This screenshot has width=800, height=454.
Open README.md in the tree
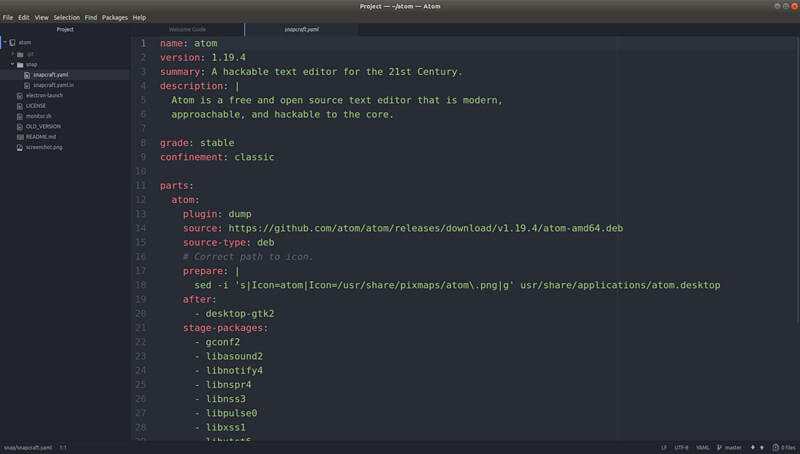tap(41, 137)
